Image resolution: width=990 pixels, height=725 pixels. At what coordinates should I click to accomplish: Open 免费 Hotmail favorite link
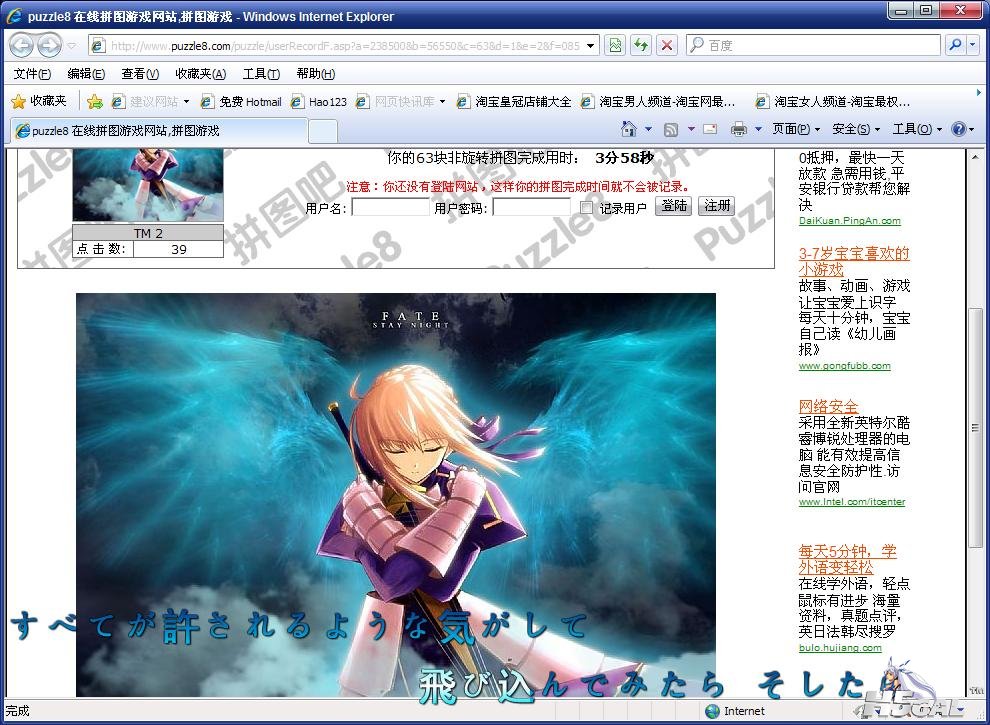pos(241,101)
